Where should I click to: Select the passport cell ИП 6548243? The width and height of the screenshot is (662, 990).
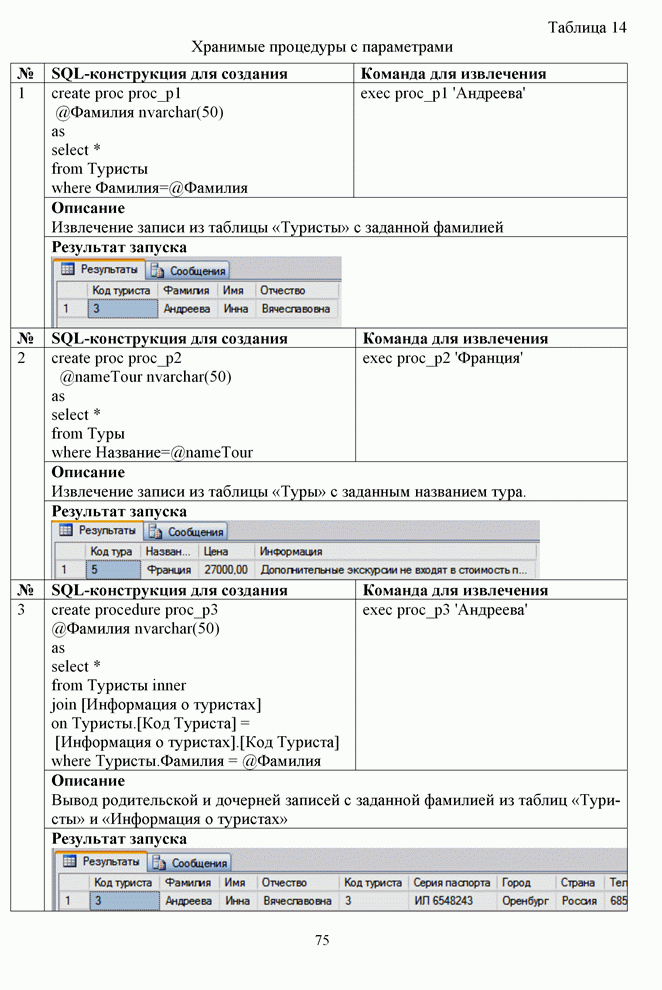tap(444, 901)
